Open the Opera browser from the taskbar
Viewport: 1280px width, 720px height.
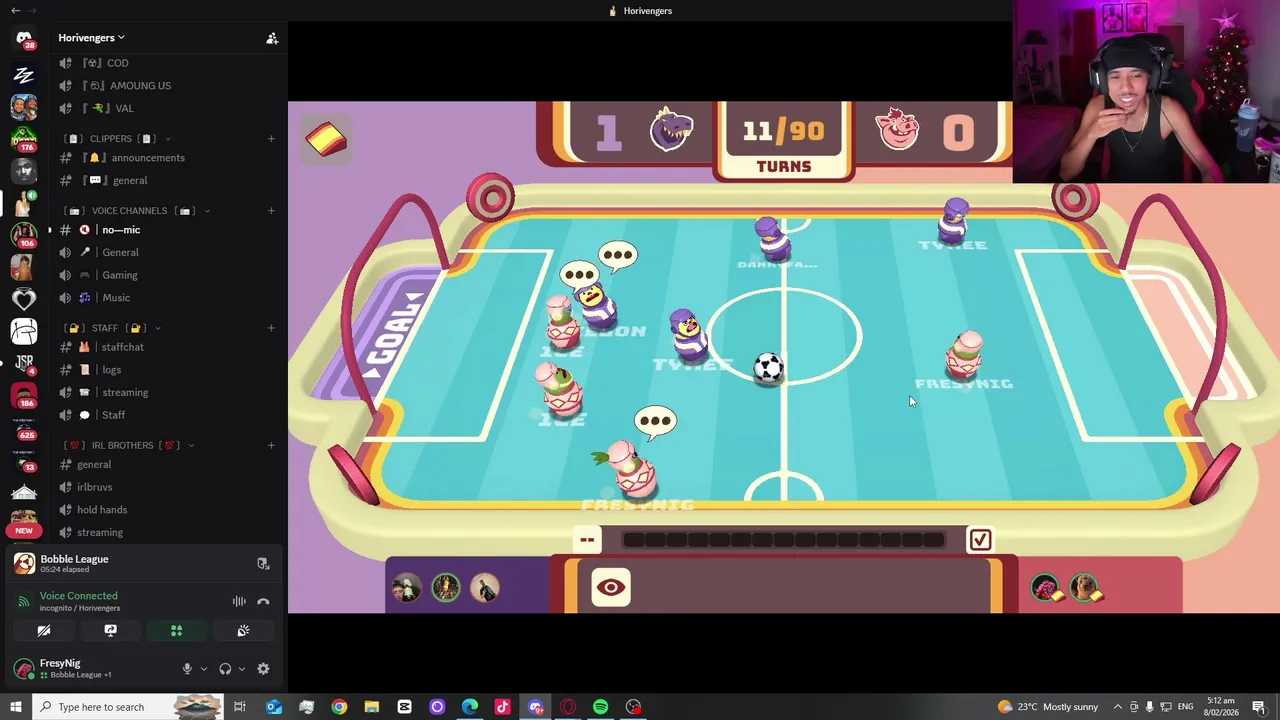[x=568, y=707]
